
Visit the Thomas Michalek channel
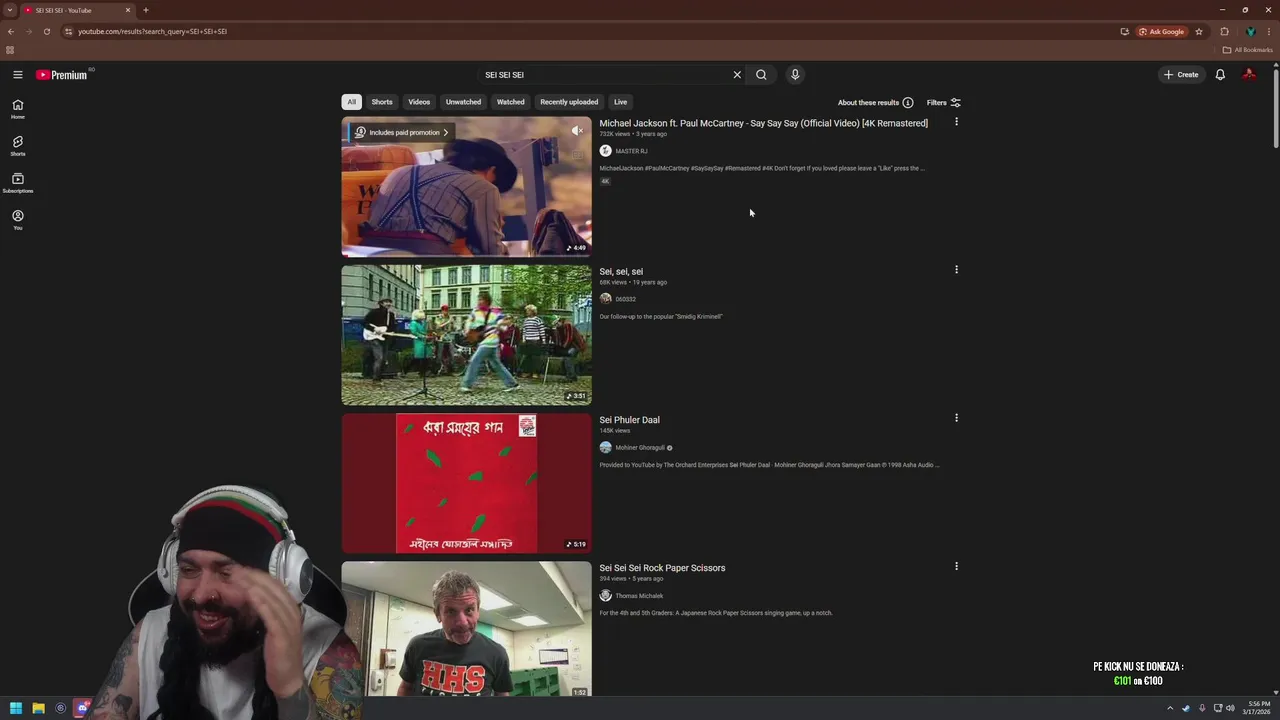[639, 596]
